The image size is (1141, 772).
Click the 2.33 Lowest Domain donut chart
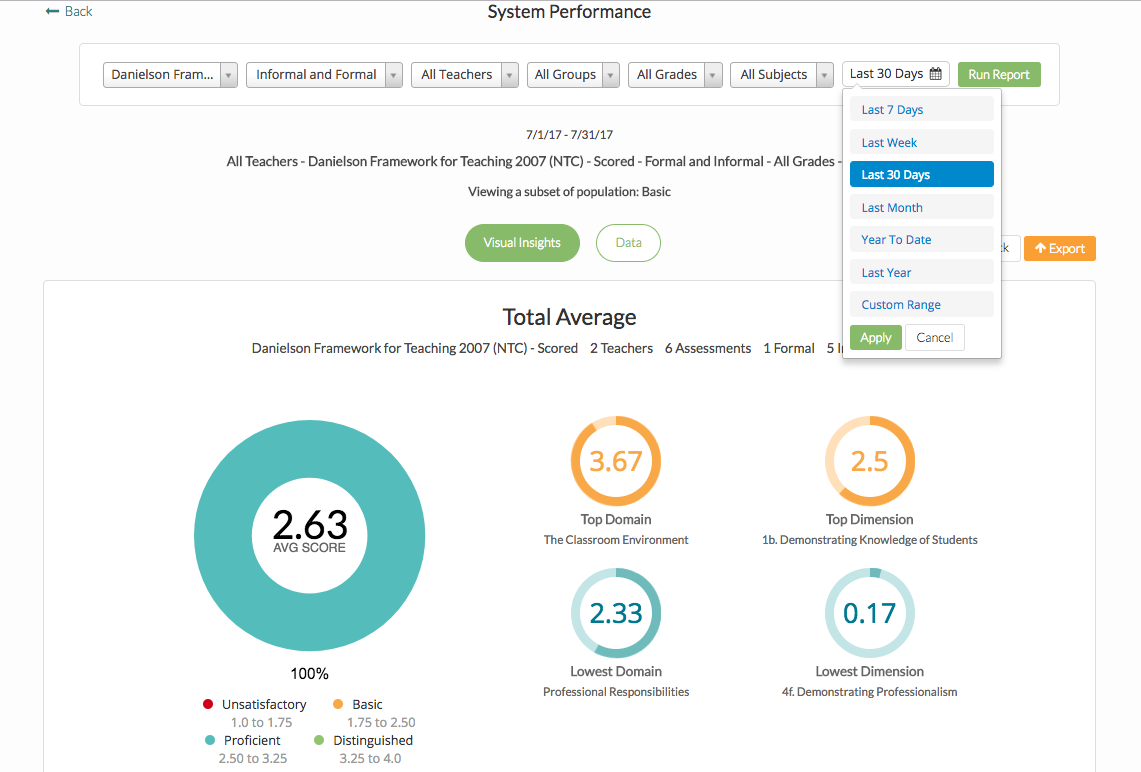pos(616,613)
